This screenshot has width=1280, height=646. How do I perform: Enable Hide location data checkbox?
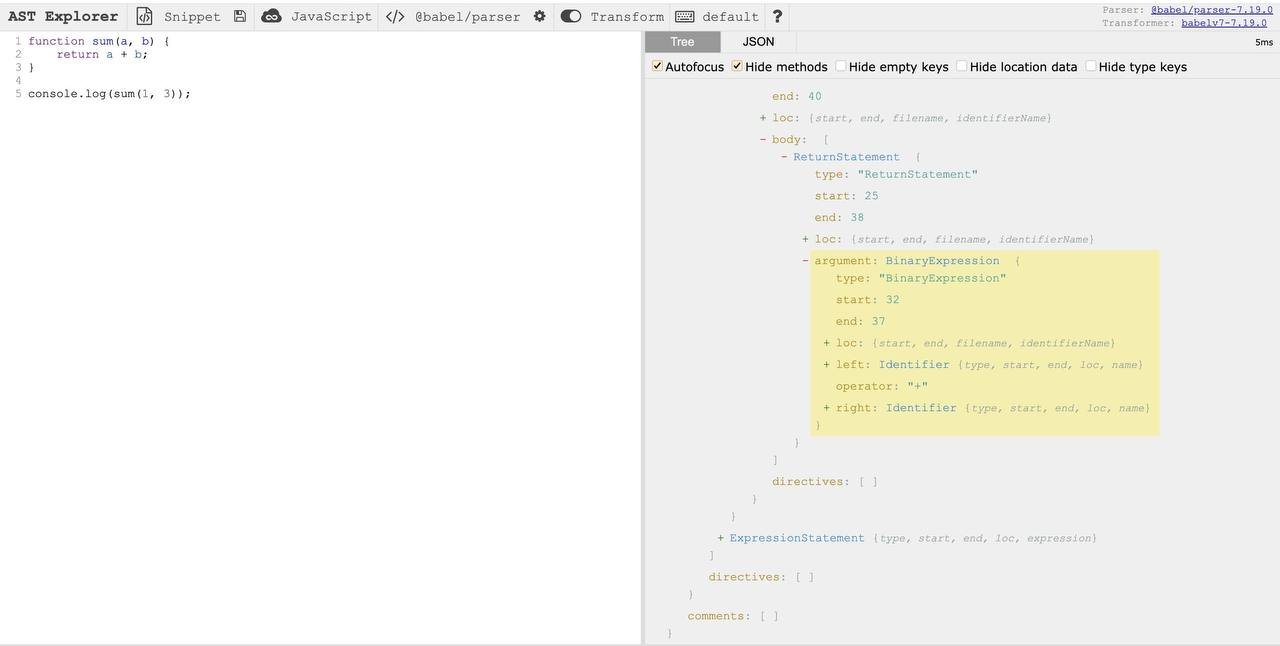(962, 66)
